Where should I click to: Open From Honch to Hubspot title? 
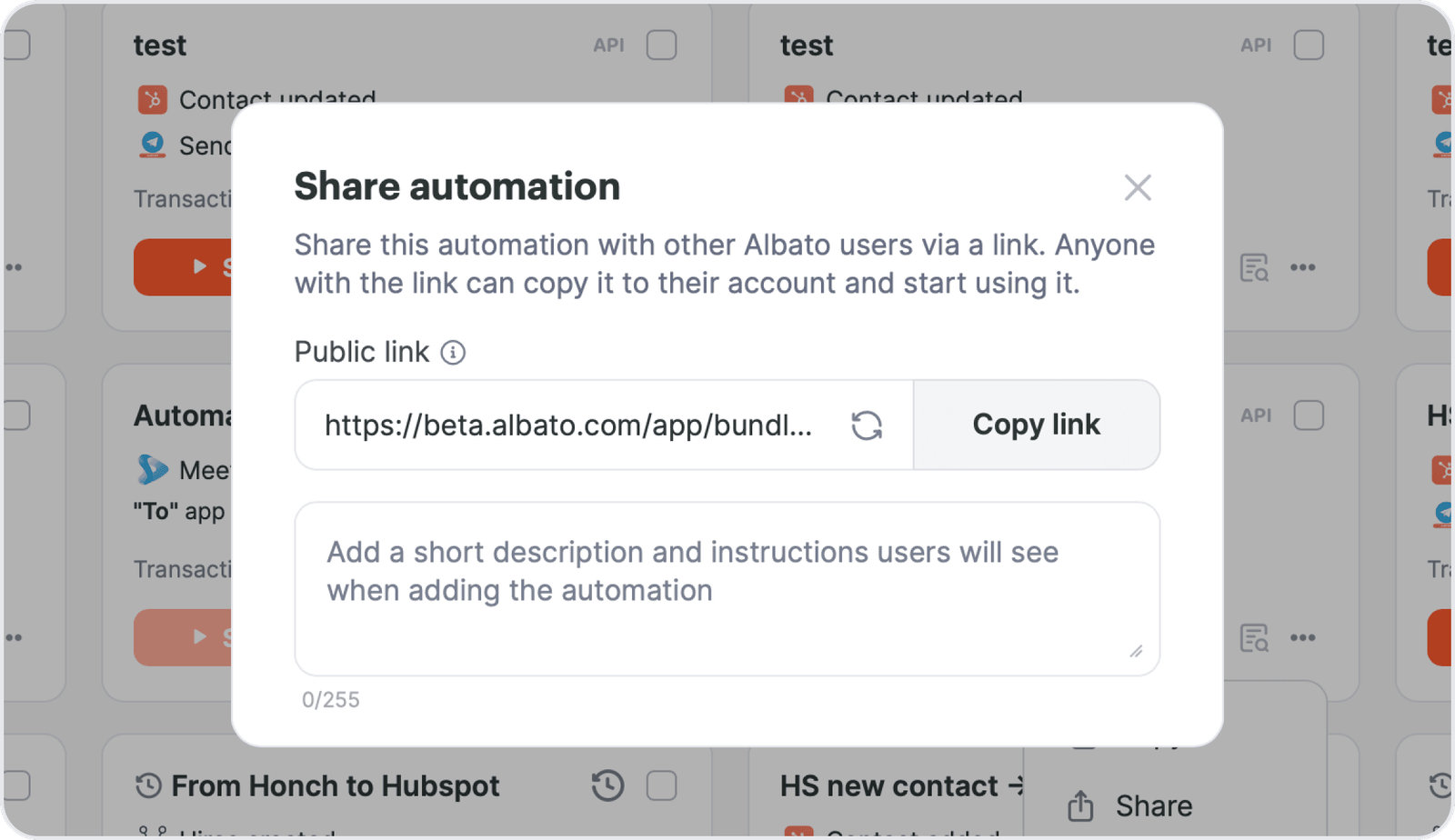tap(336, 785)
